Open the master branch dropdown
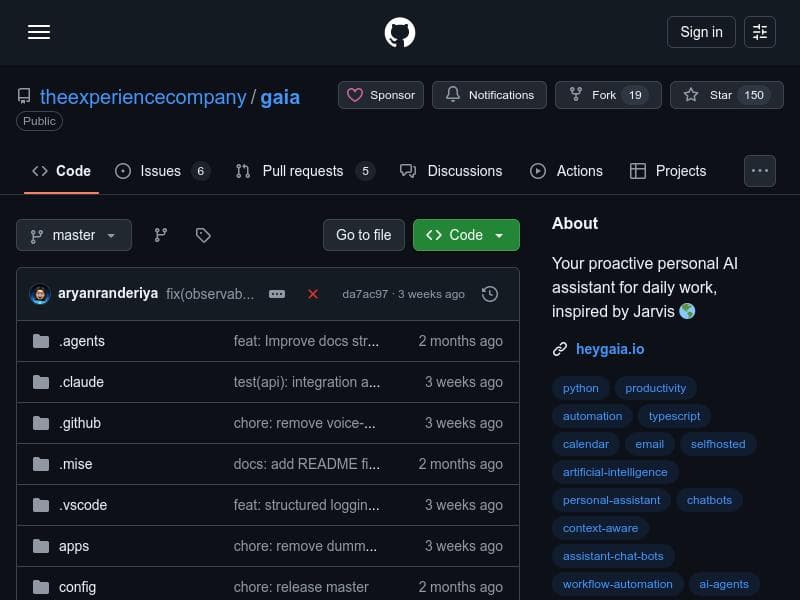Screen dimensions: 800x600 coord(74,235)
